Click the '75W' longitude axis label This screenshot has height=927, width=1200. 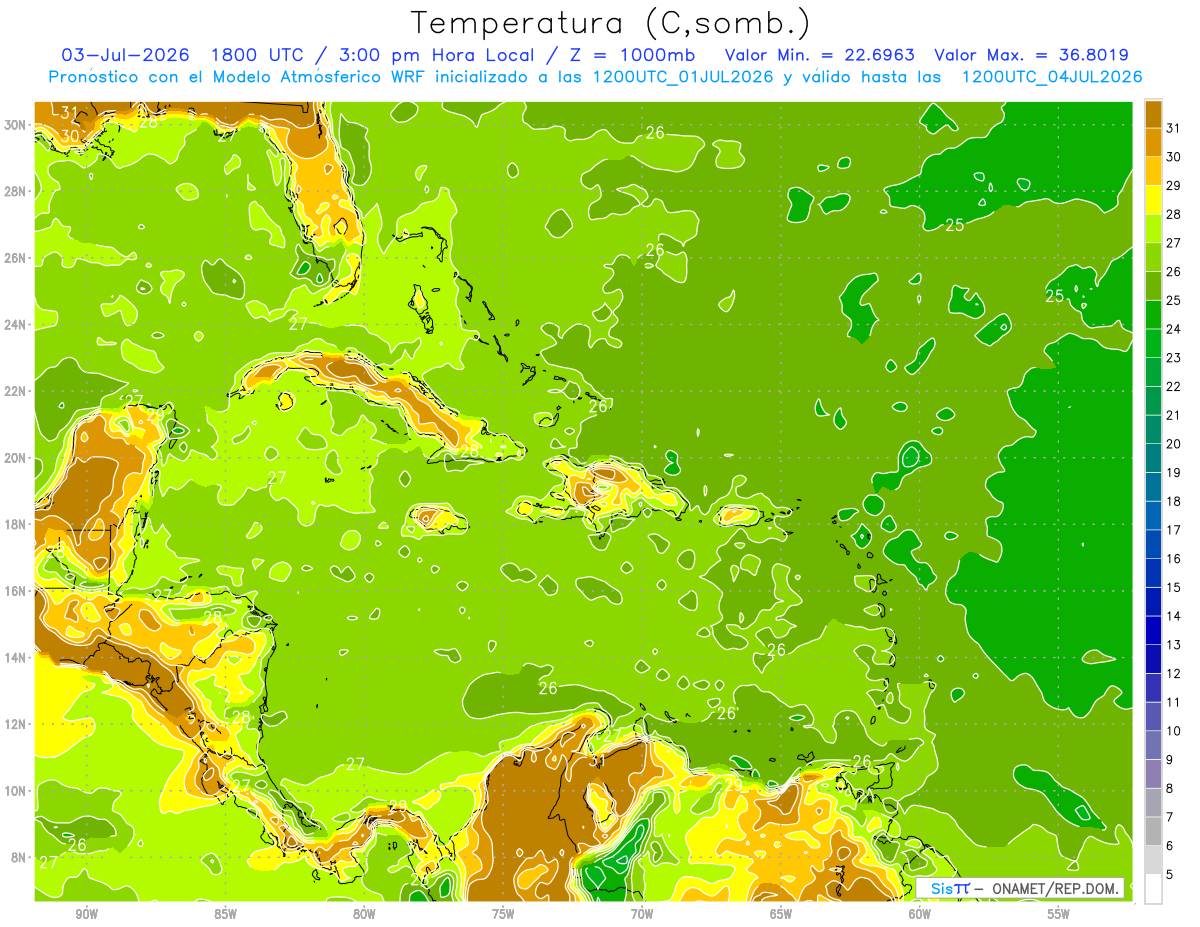(503, 914)
